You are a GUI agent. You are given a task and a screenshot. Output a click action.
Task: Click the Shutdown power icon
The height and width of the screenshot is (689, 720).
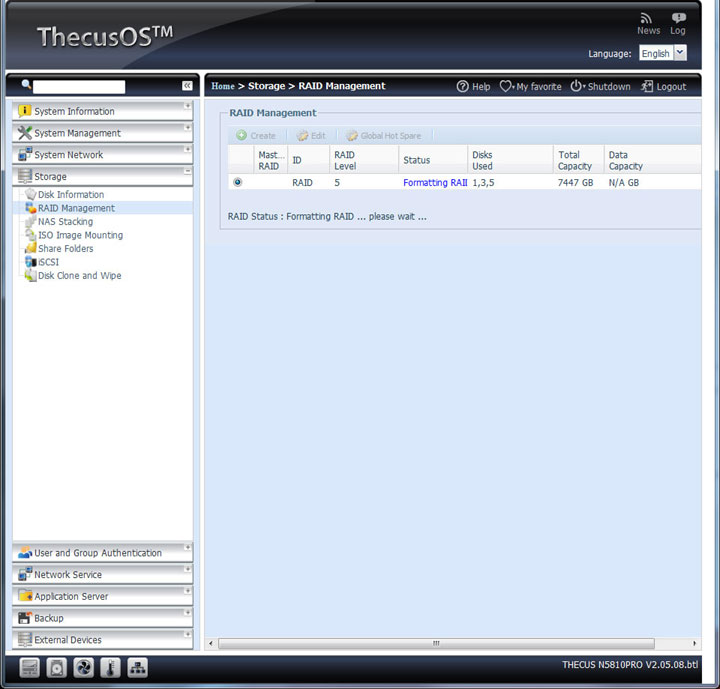tap(576, 86)
